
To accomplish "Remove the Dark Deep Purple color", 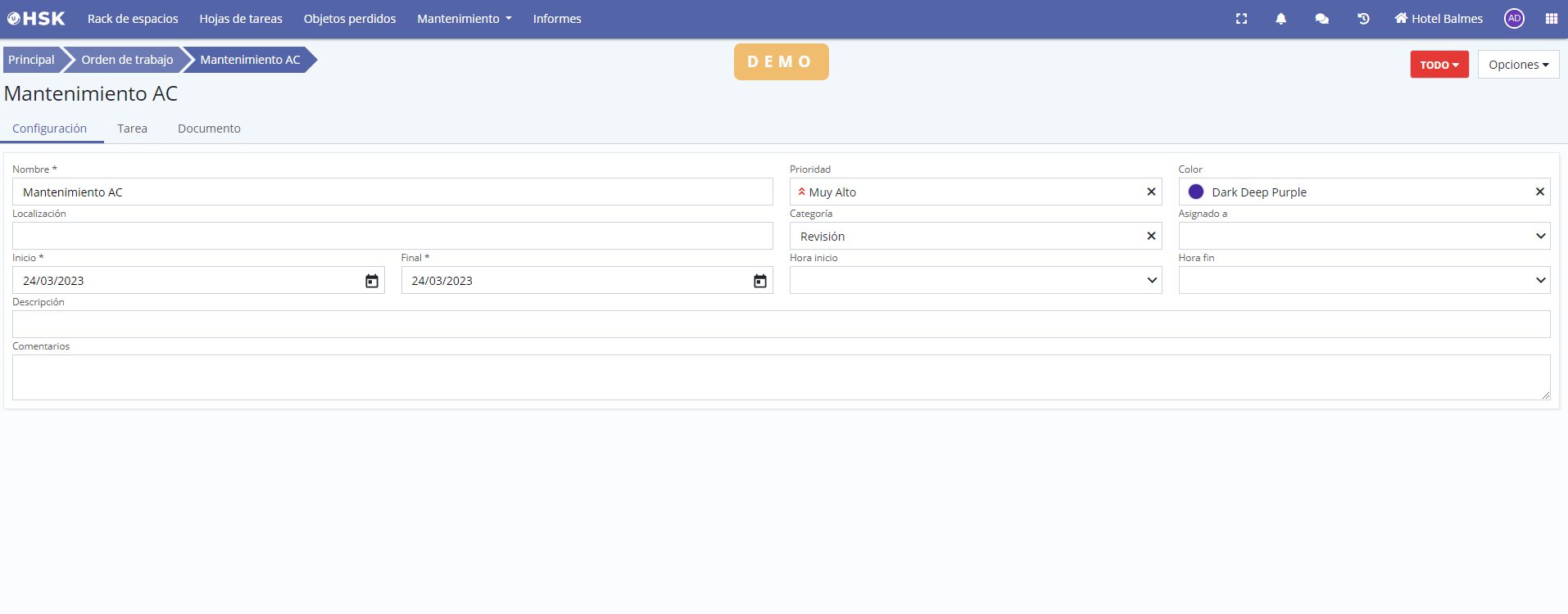I will [1539, 192].
